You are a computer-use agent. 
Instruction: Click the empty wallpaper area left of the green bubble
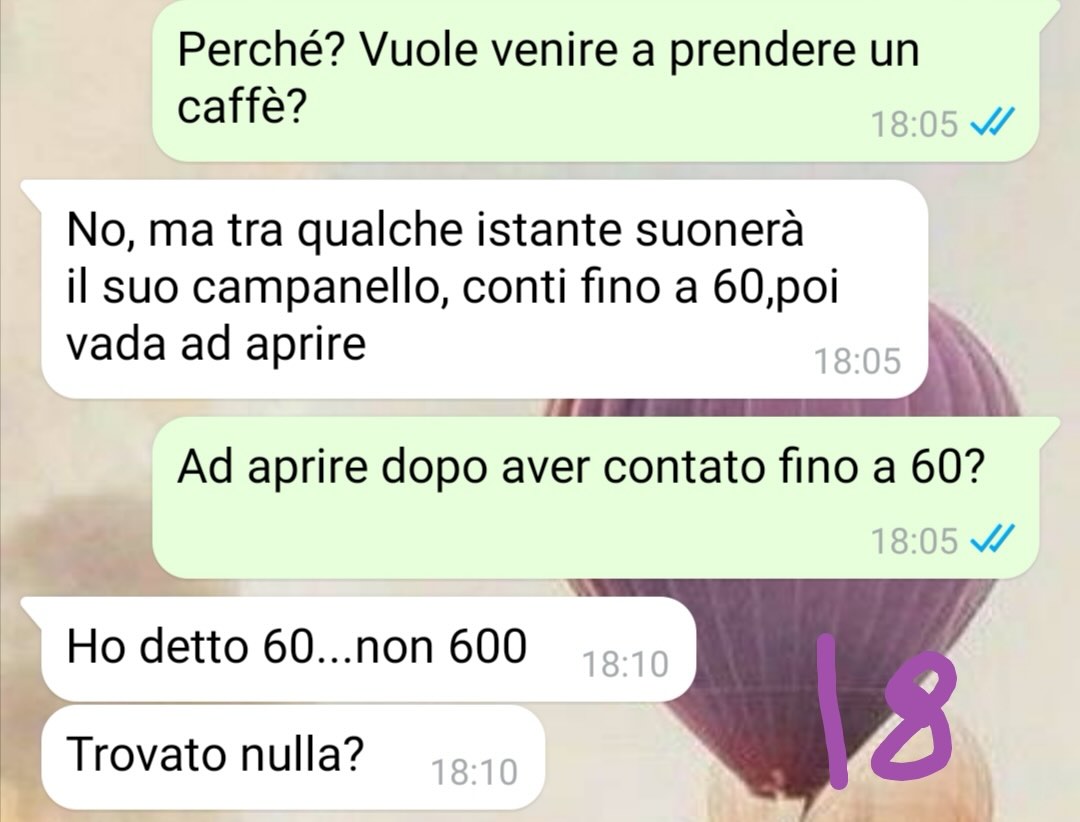[76, 83]
